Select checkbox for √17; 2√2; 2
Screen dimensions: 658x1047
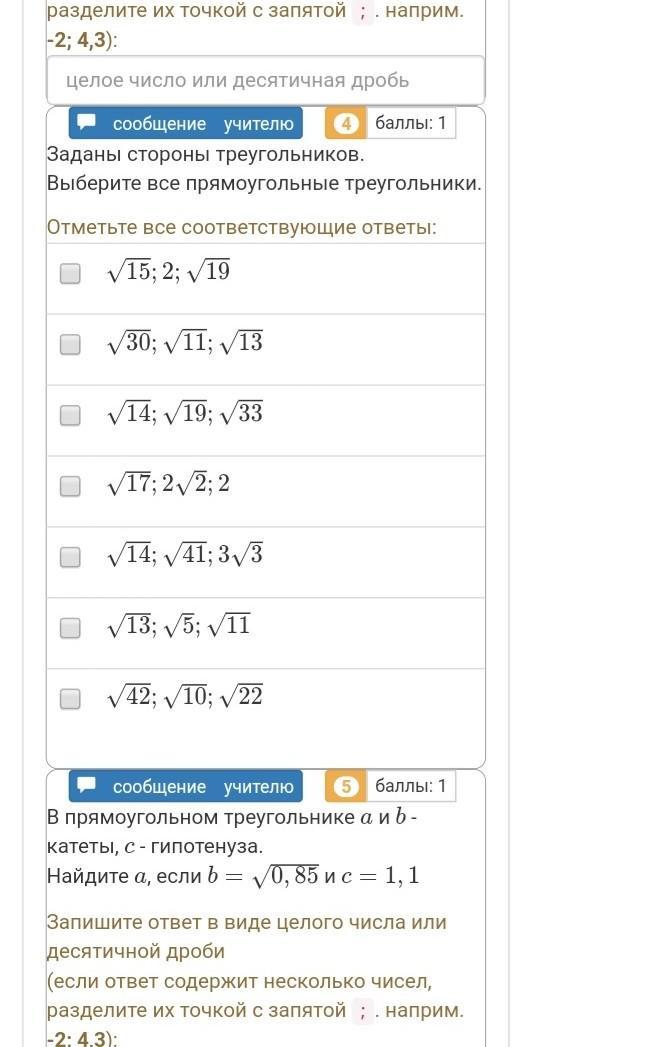(70, 486)
